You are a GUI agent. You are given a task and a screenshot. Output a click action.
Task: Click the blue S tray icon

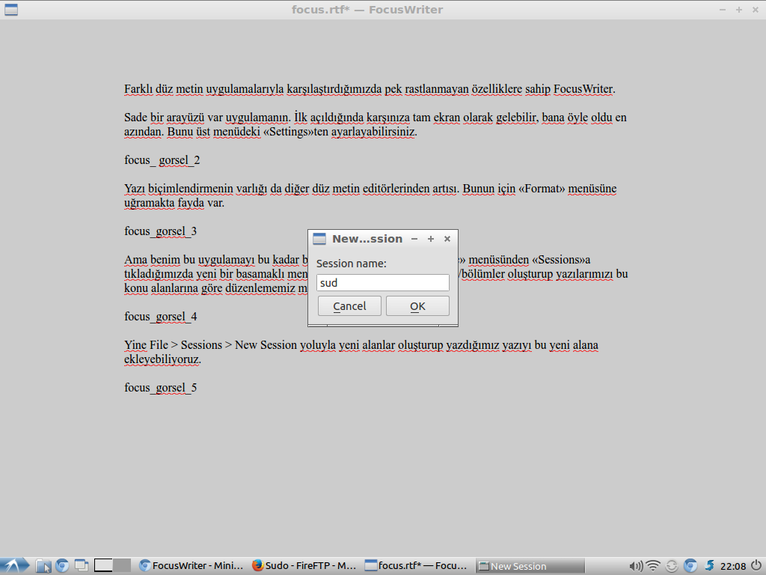click(x=709, y=566)
